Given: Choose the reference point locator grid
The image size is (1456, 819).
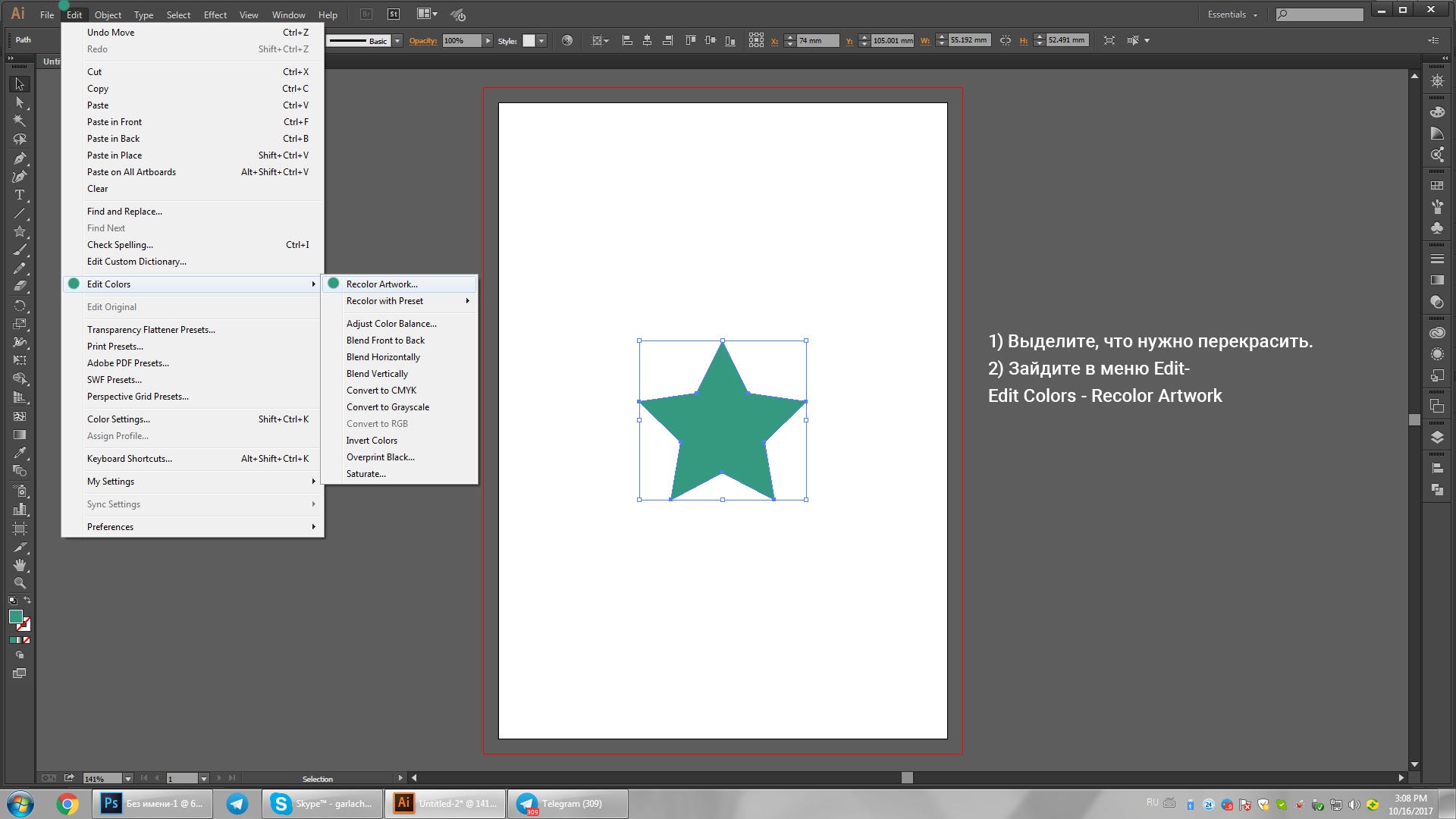Looking at the screenshot, I should point(756,40).
